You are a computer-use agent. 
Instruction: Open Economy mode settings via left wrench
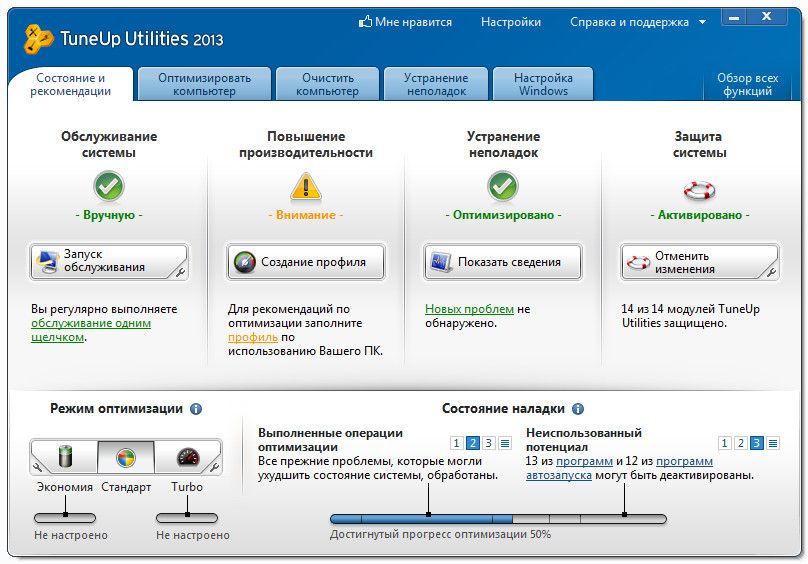pos(37,467)
